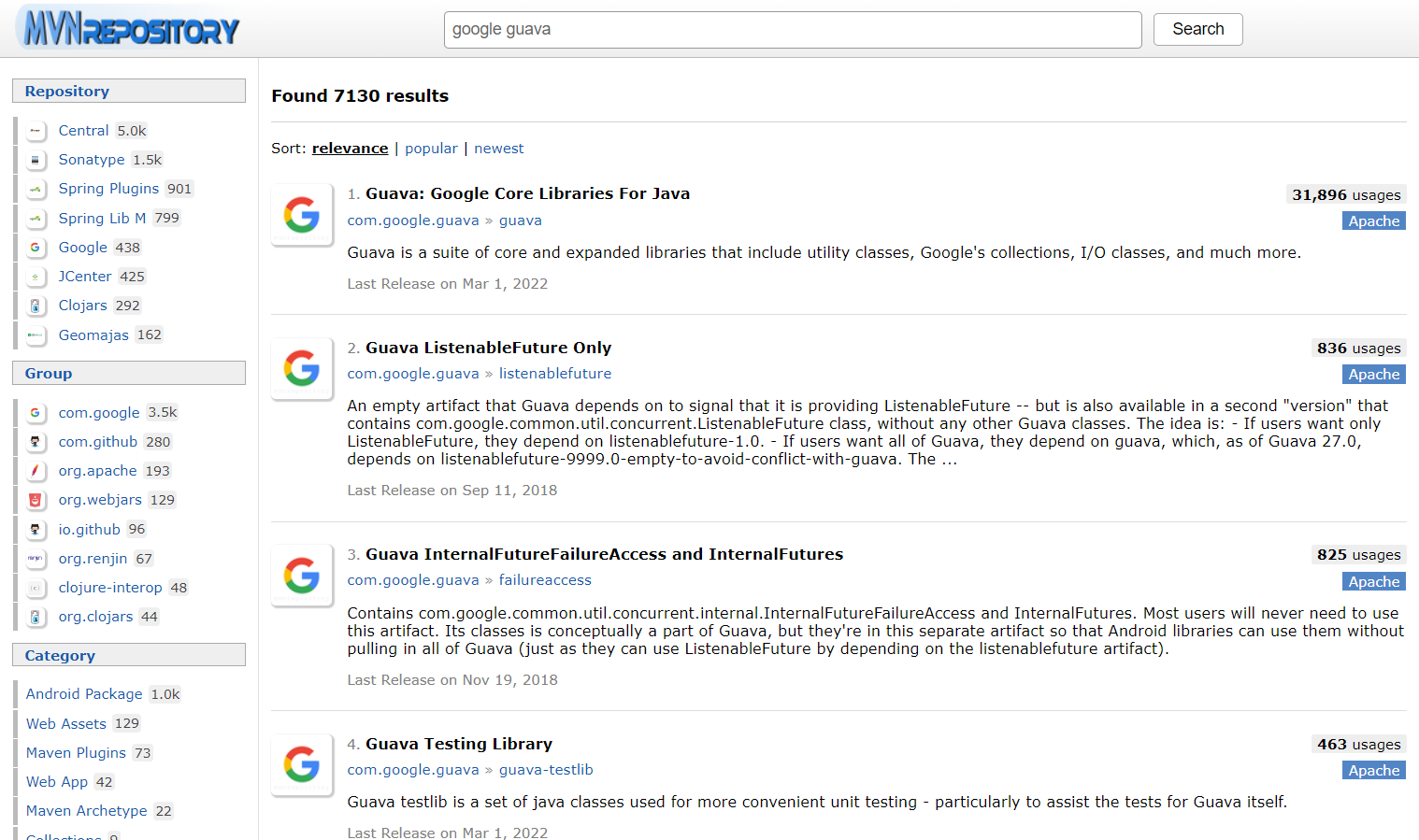Click the Central repository icon
This screenshot has width=1419, height=840.
[x=36, y=131]
